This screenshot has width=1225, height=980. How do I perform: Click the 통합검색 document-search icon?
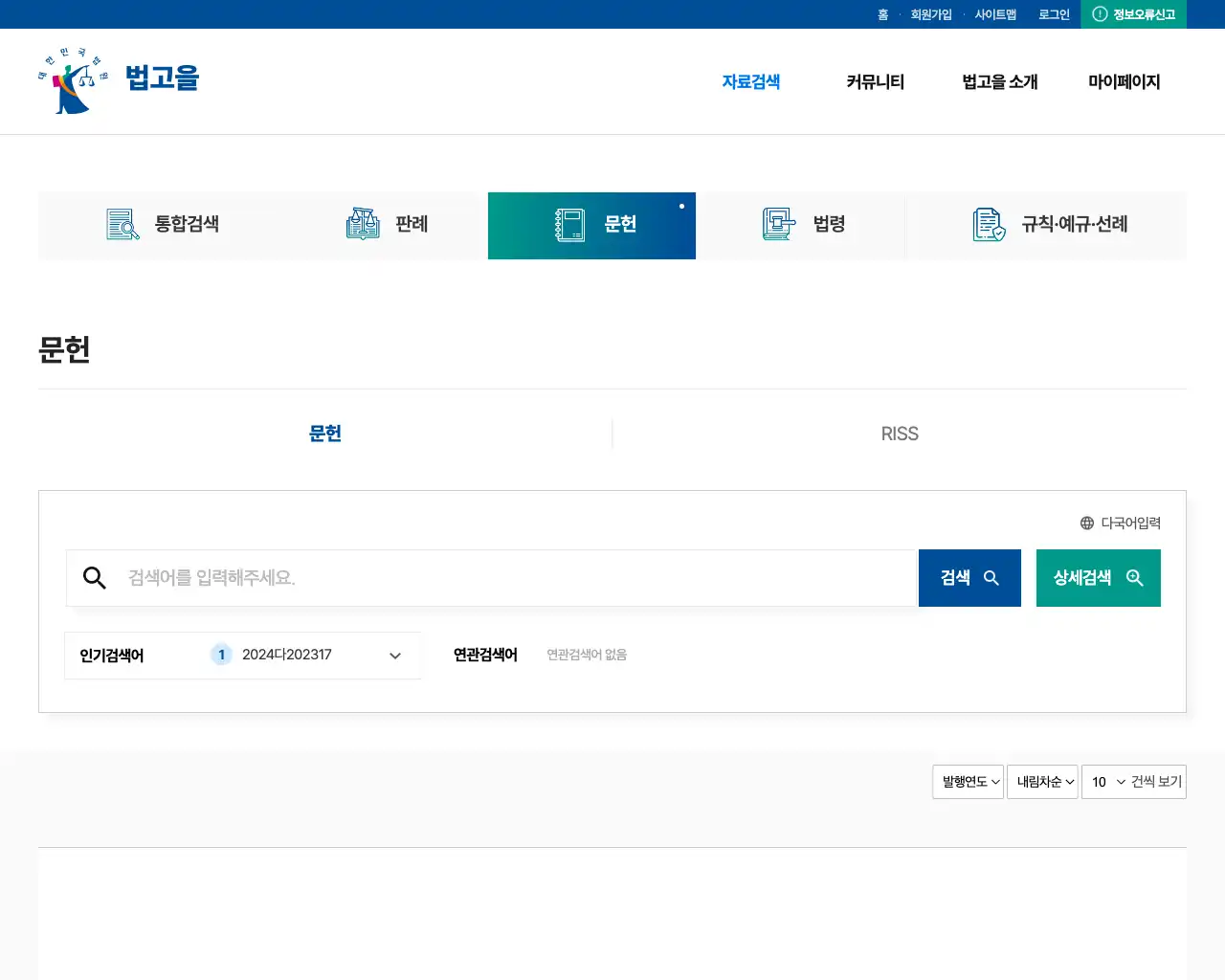tap(122, 224)
